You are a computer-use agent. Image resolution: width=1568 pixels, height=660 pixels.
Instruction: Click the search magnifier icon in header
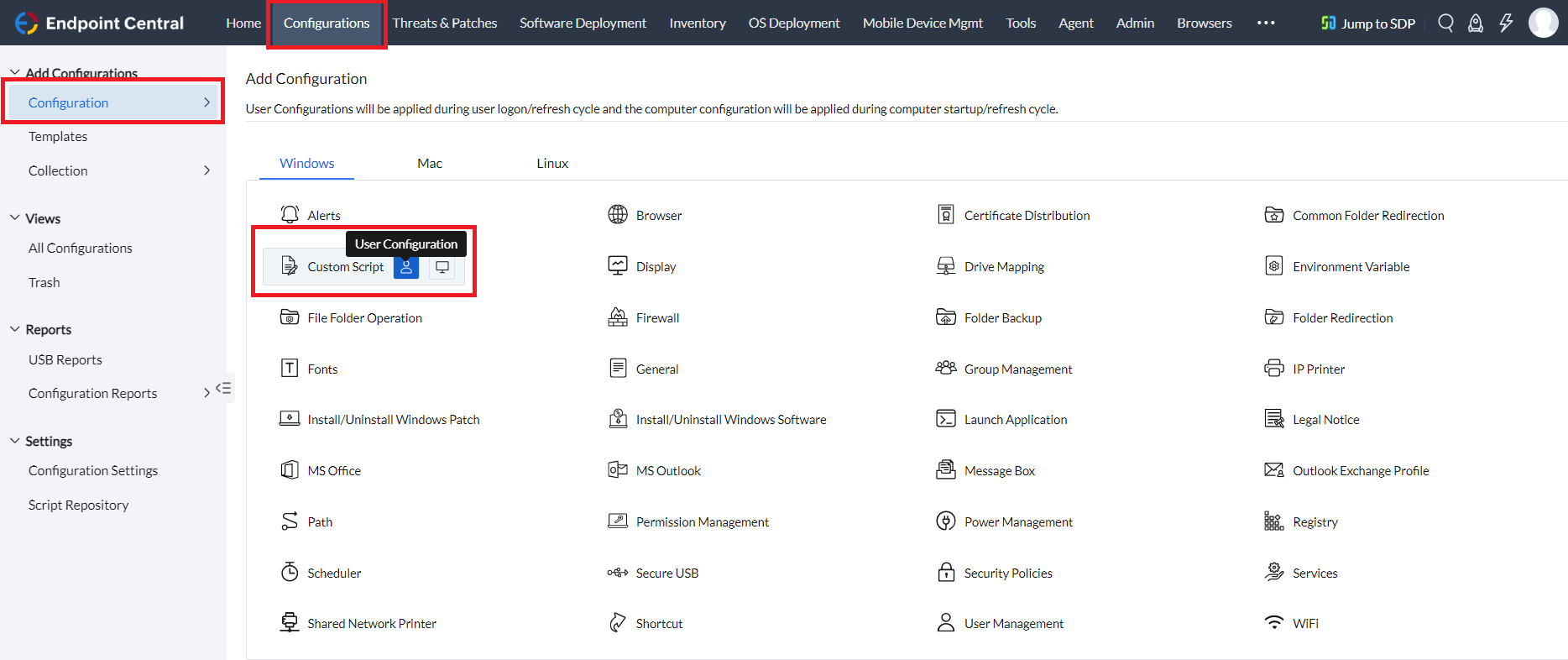pos(1445,23)
